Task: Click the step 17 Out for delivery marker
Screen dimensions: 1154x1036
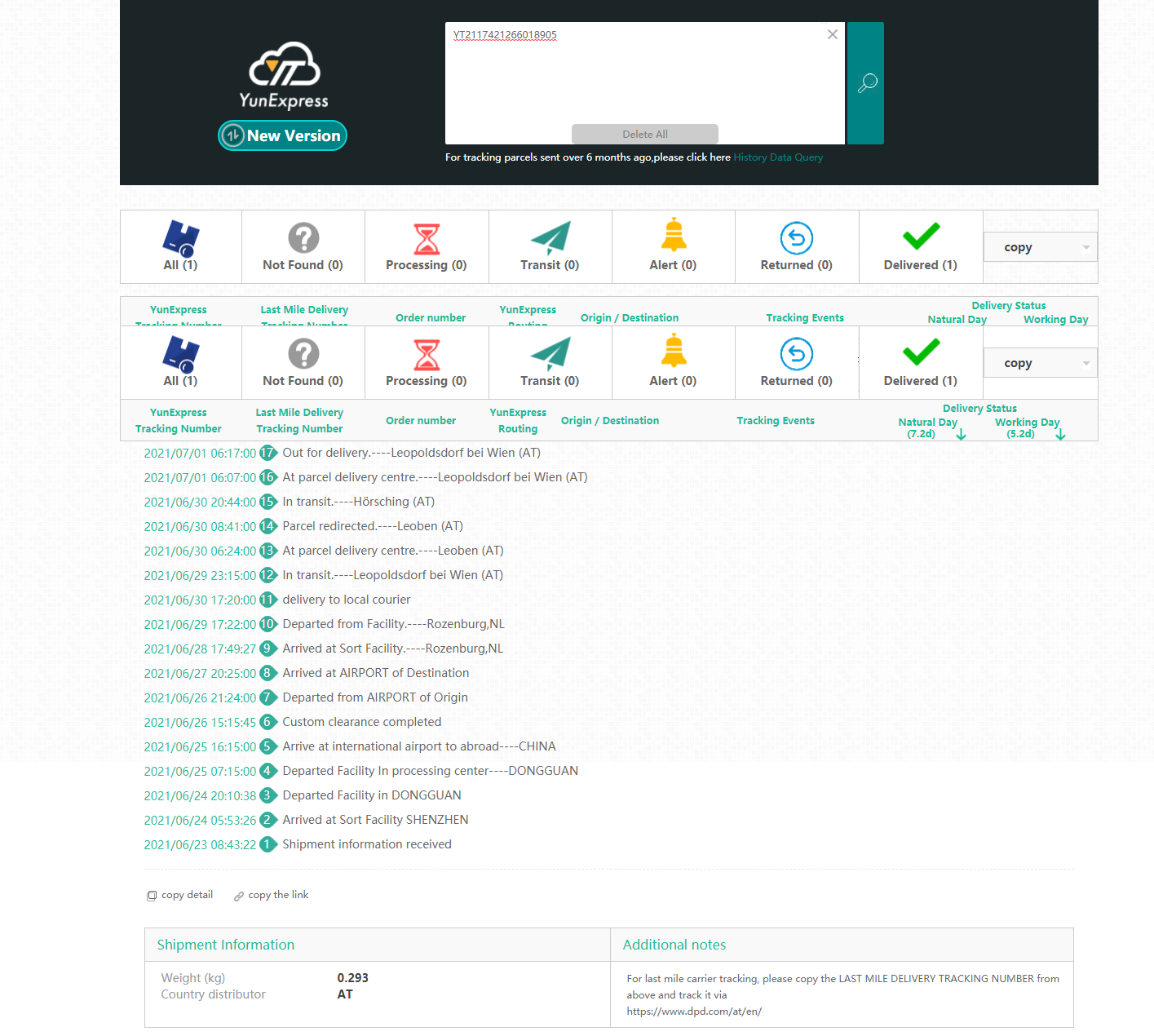Action: [x=267, y=453]
